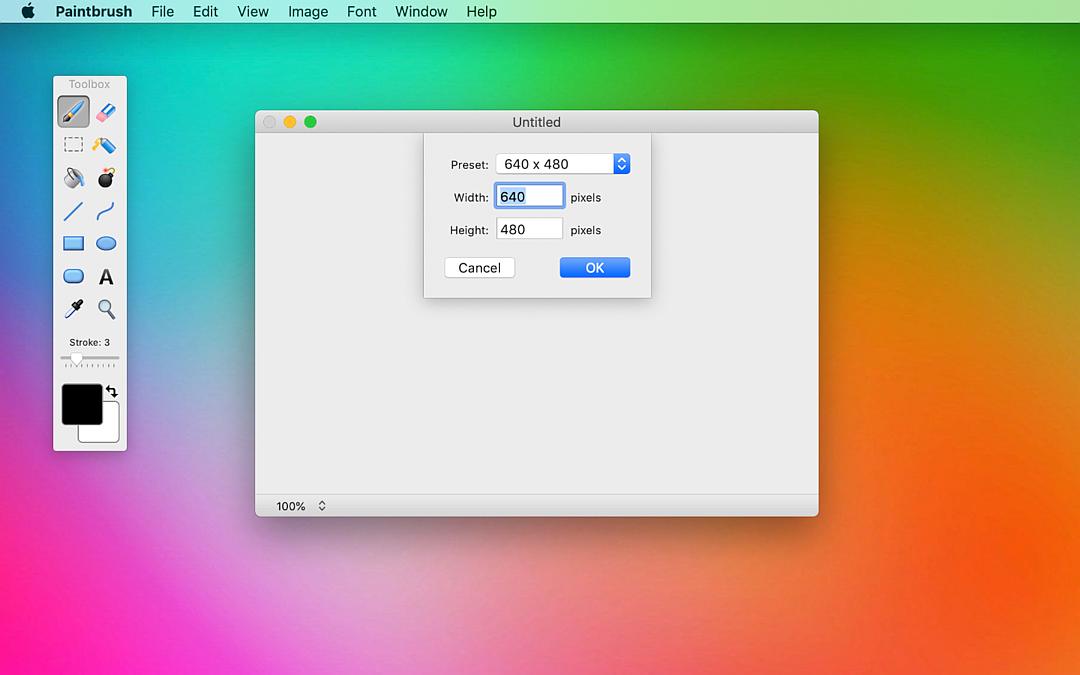
Task: Adjust the Stroke width slider
Action: [90, 358]
